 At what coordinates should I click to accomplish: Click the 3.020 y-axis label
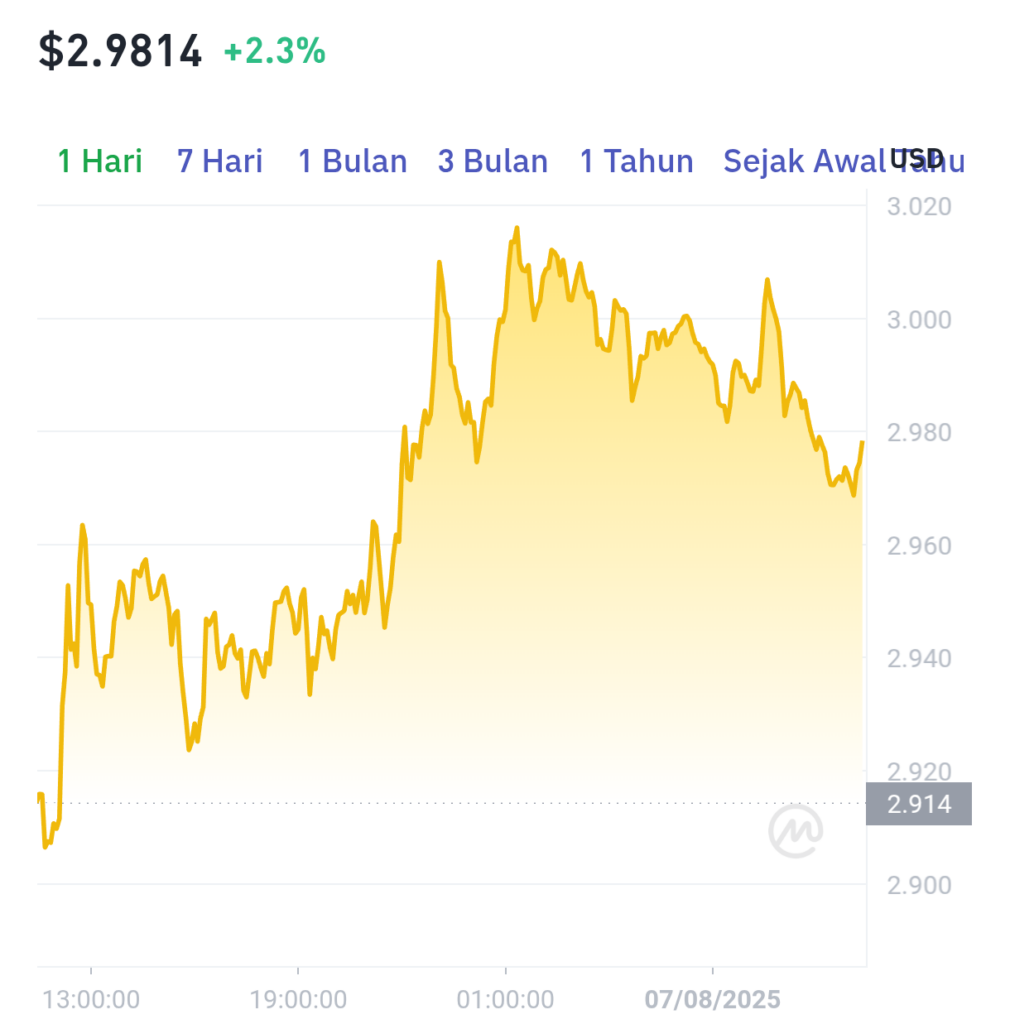click(919, 206)
